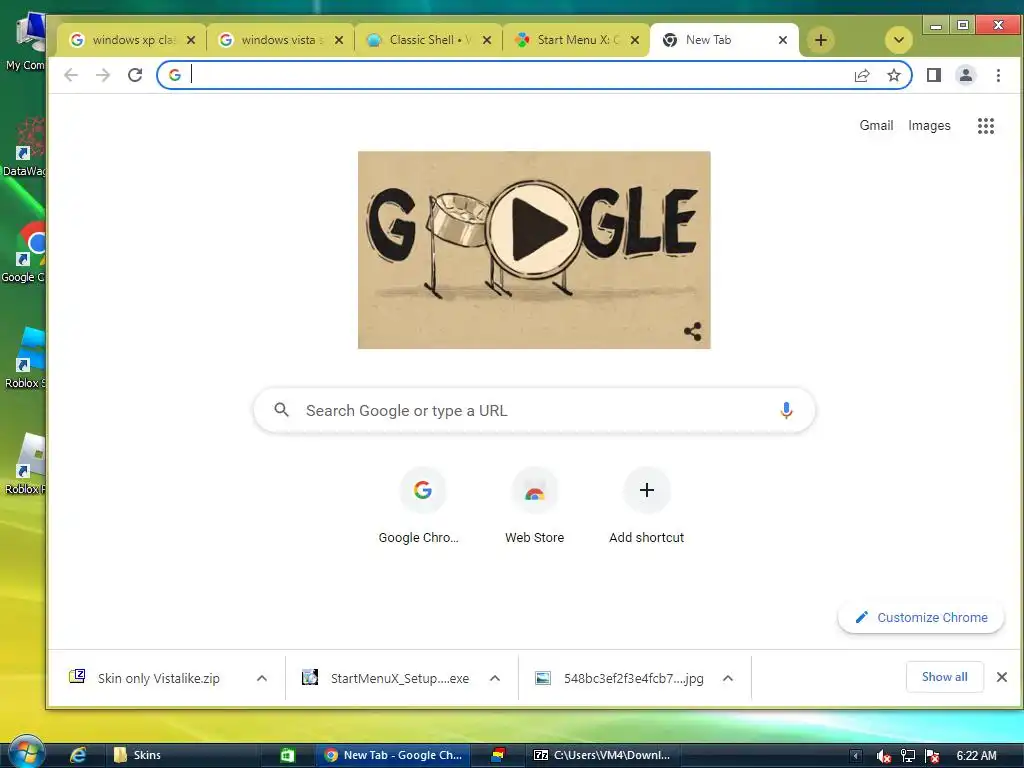Open the Windows Start orb
This screenshot has height=768, width=1024.
(x=25, y=754)
